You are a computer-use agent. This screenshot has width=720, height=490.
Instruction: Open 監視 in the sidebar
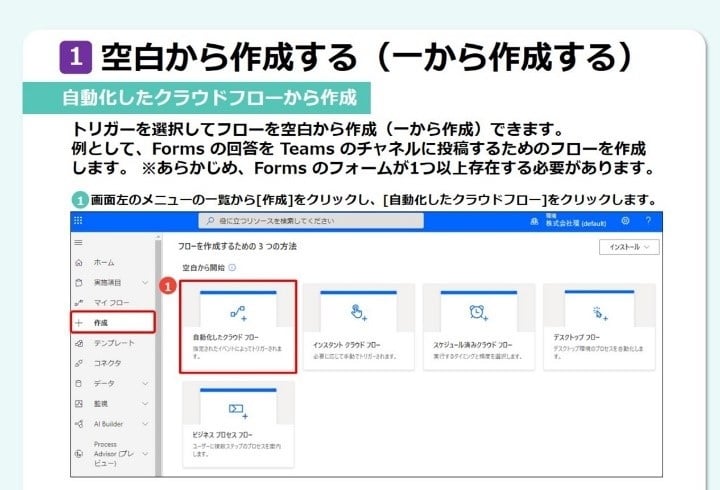[x=101, y=404]
